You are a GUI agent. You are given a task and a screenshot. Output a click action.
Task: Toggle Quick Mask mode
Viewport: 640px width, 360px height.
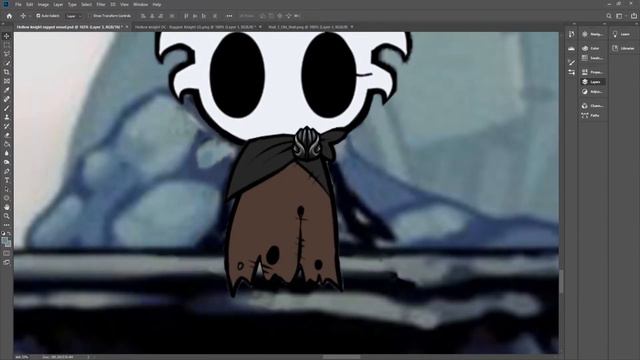(x=7, y=253)
